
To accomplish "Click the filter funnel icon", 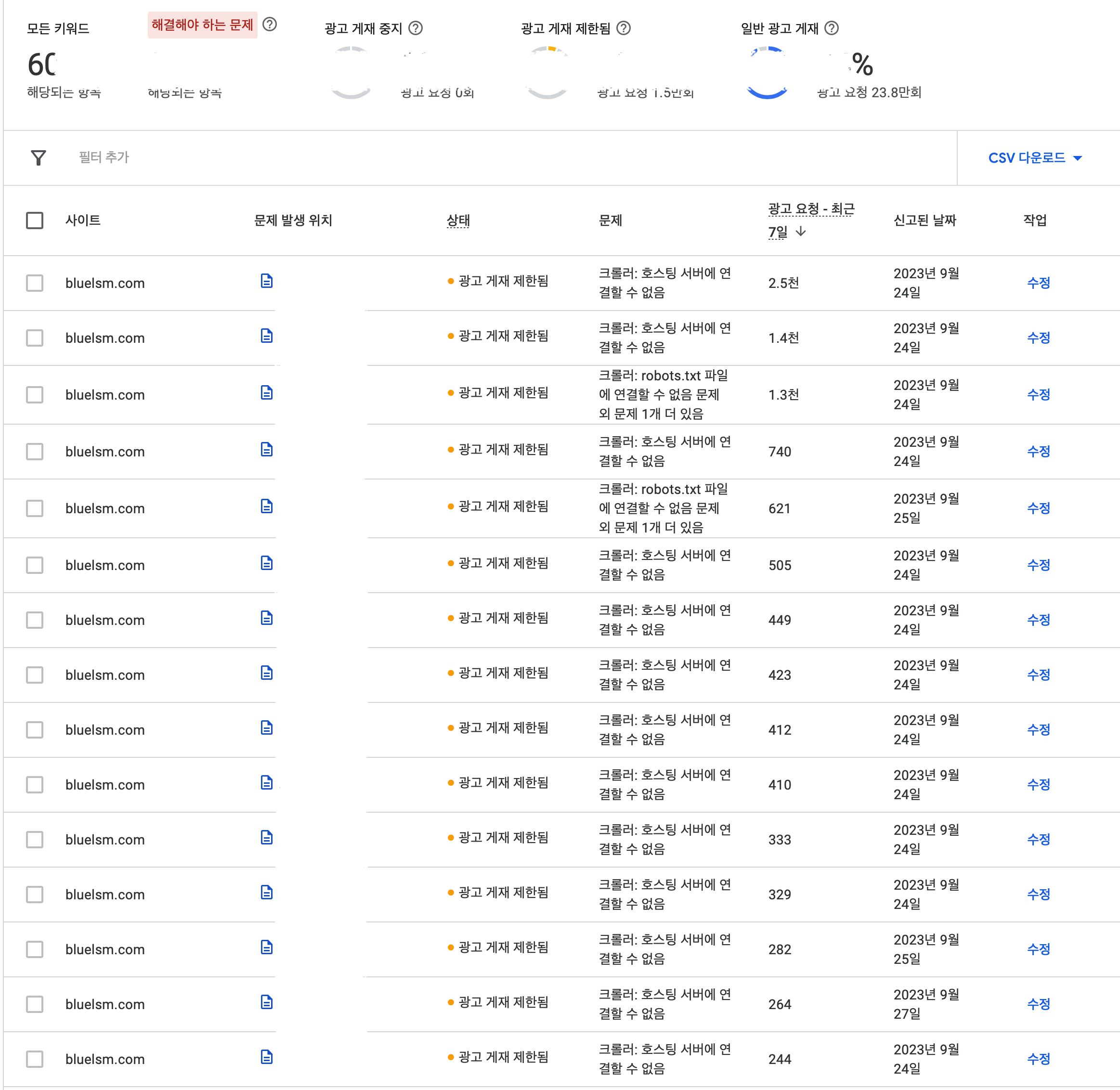I will pyautogui.click(x=39, y=157).
